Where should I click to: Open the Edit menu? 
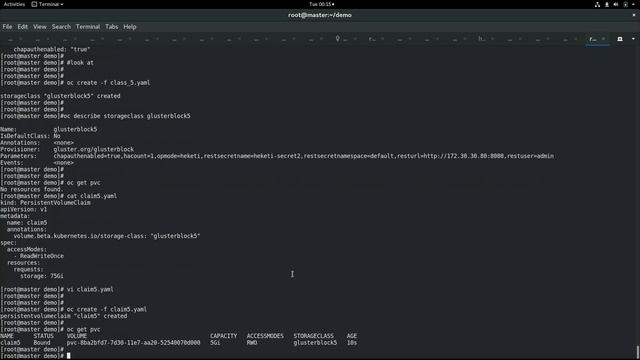(22, 27)
